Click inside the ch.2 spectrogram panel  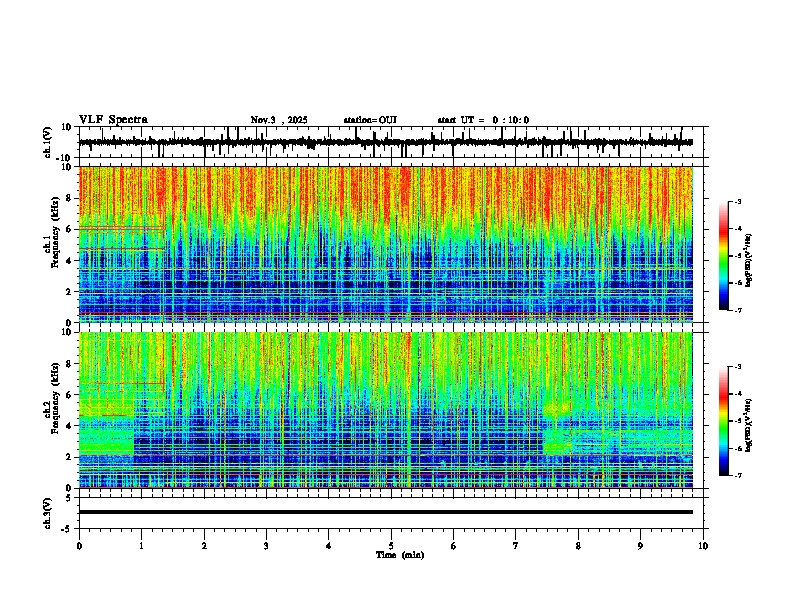tap(386, 410)
